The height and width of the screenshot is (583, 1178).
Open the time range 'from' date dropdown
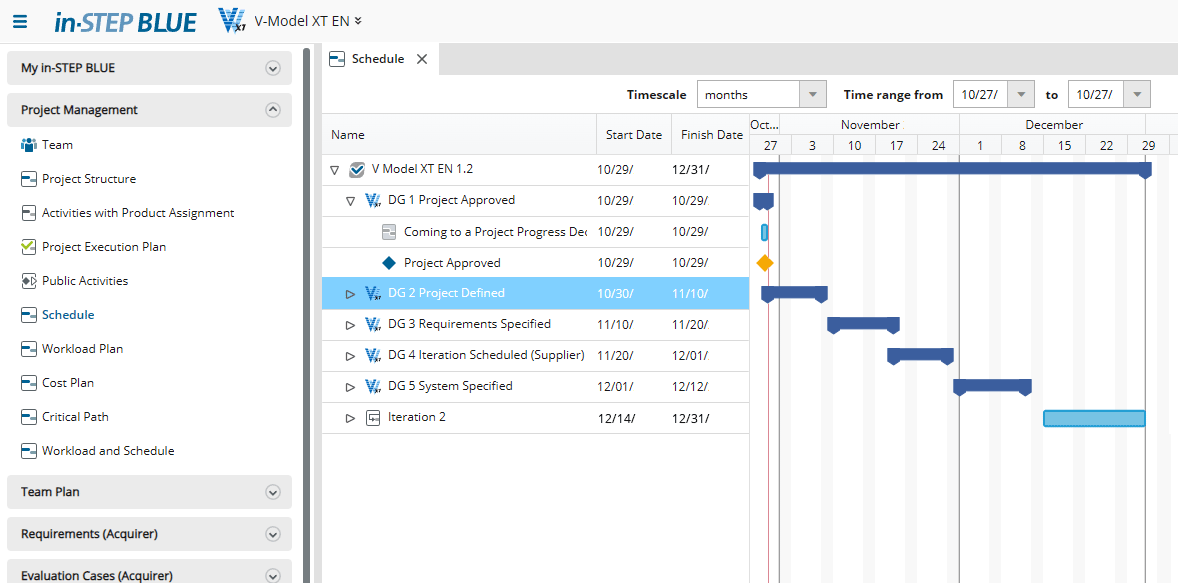[1022, 93]
